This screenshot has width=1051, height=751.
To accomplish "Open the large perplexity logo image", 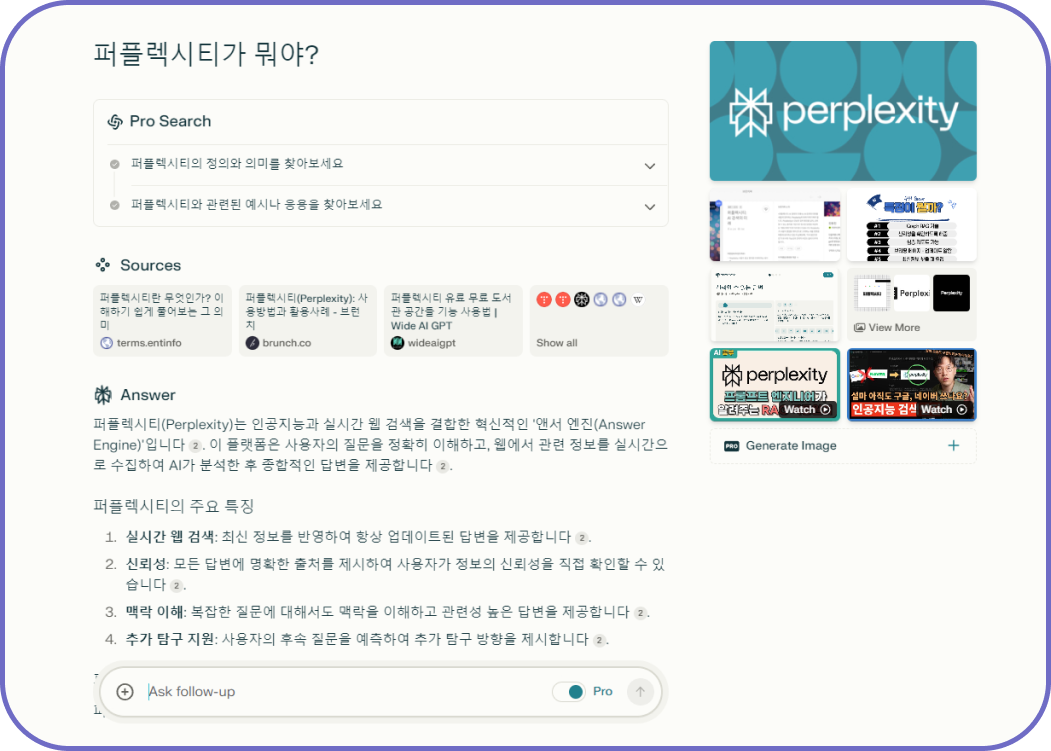I will 843,111.
